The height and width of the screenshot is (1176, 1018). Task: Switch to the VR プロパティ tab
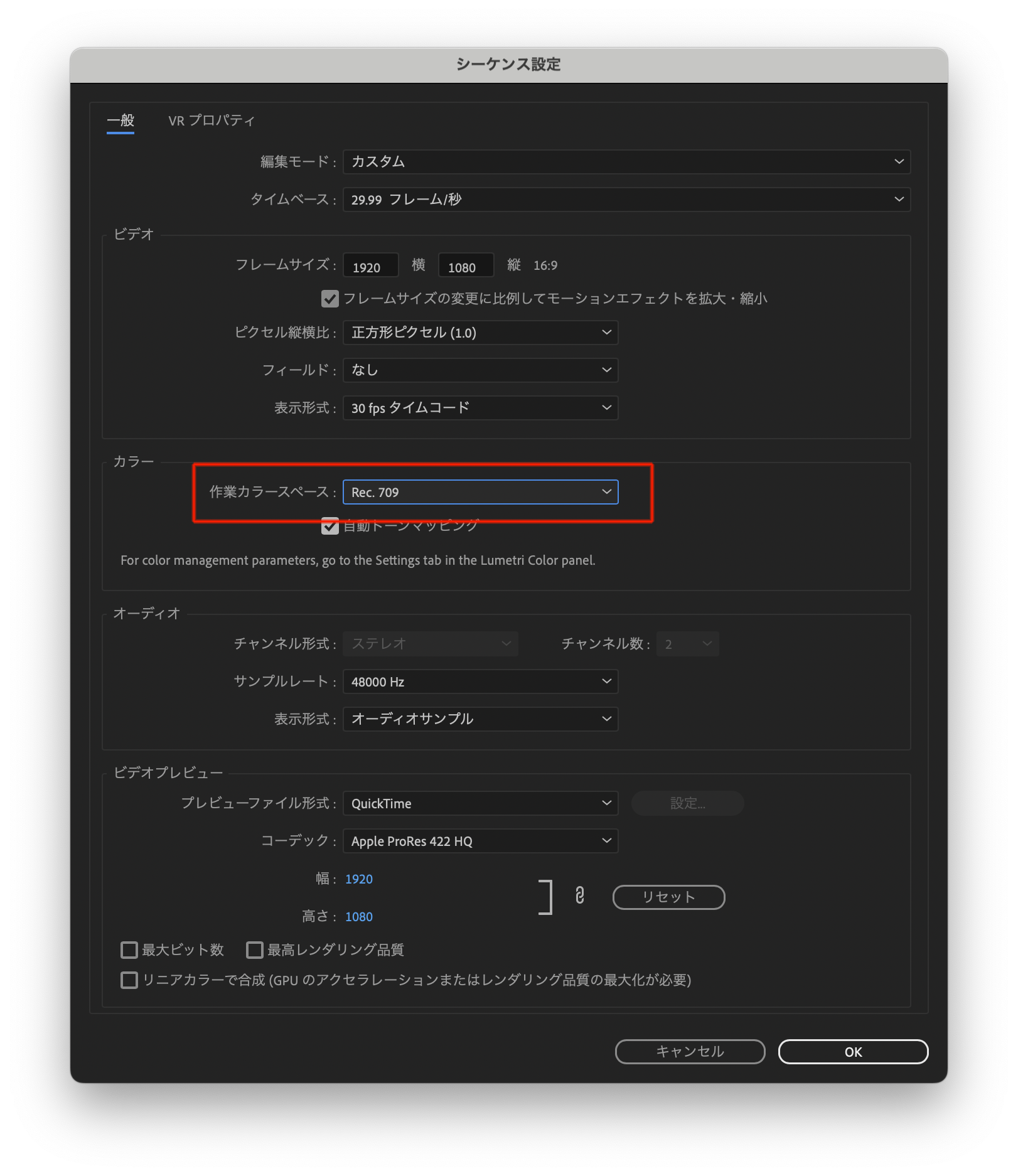[212, 120]
